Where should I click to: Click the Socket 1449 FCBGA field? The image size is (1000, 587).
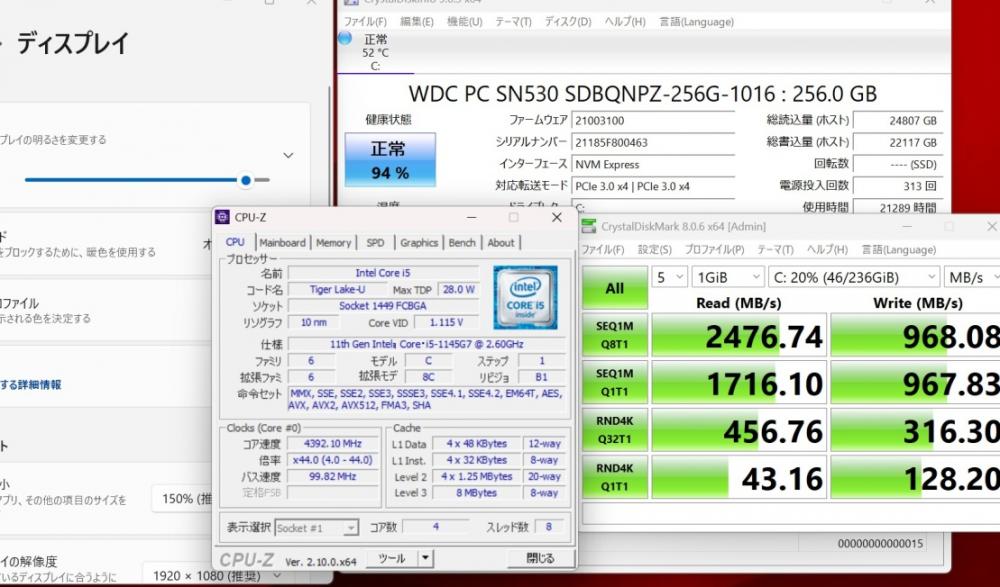point(383,306)
